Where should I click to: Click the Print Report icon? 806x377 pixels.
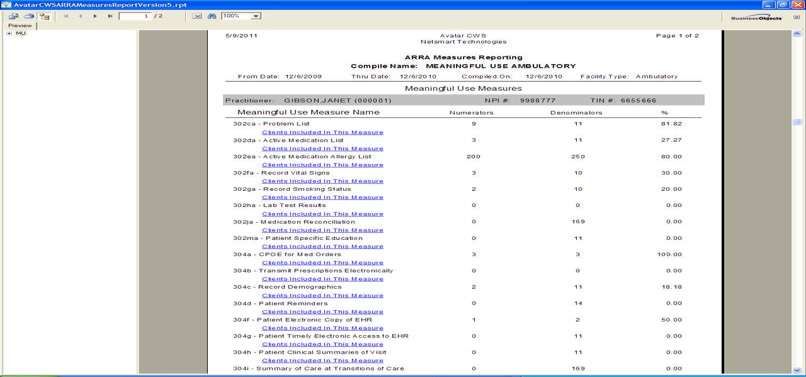click(29, 16)
